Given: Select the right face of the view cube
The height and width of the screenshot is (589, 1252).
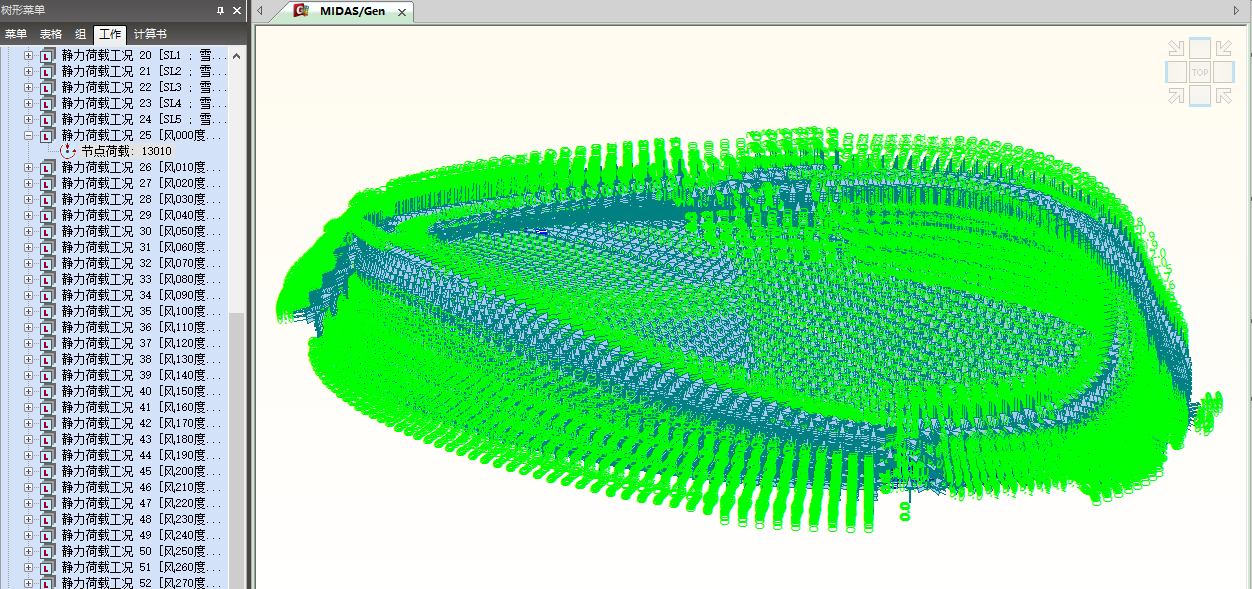Looking at the screenshot, I should pyautogui.click(x=1224, y=72).
